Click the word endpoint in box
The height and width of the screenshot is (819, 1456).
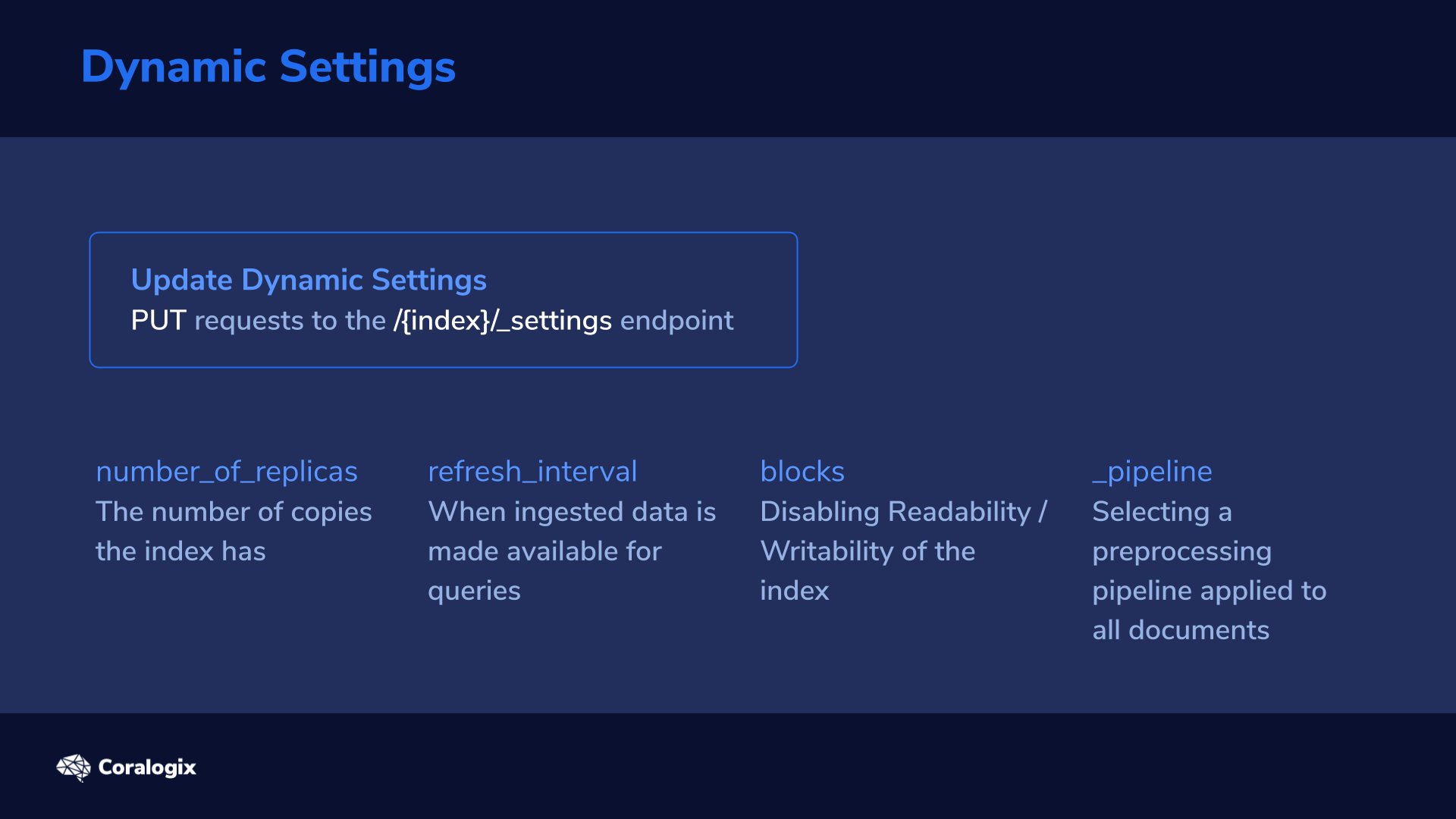click(676, 321)
